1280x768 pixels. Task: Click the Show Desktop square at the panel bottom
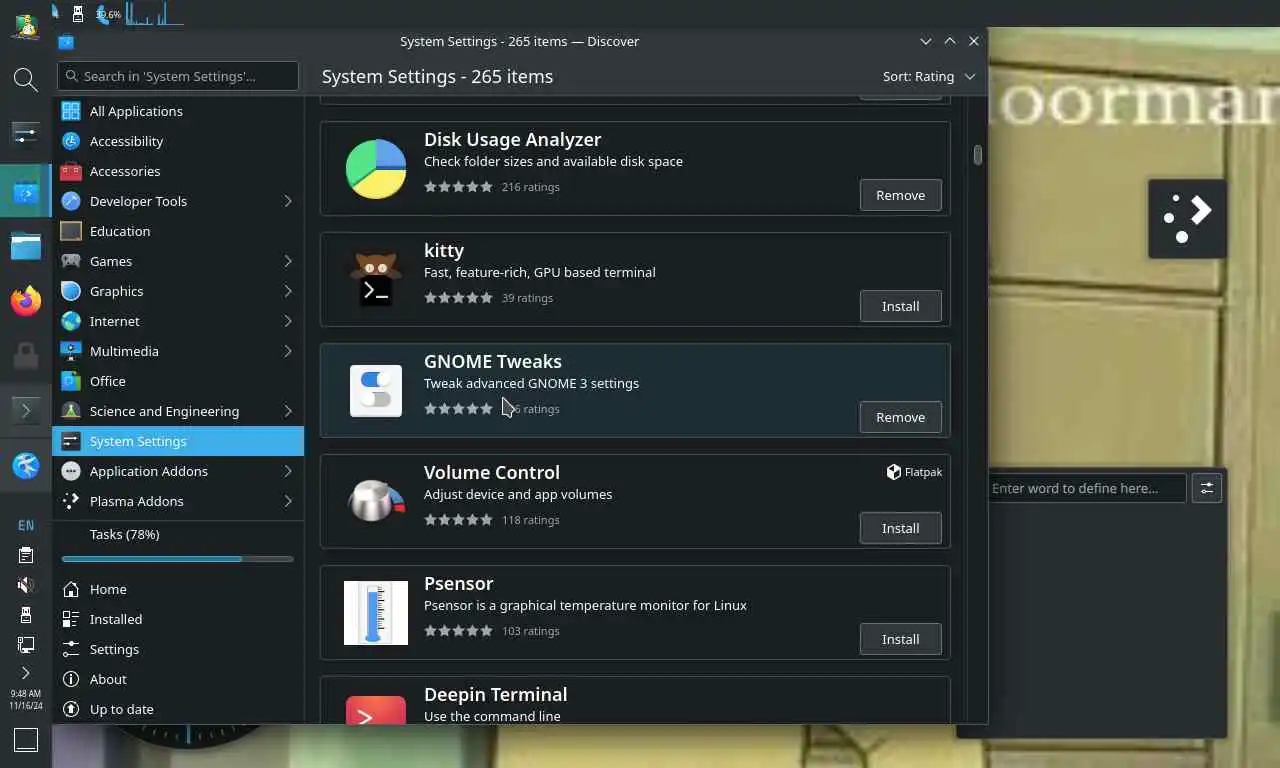pyautogui.click(x=26, y=740)
